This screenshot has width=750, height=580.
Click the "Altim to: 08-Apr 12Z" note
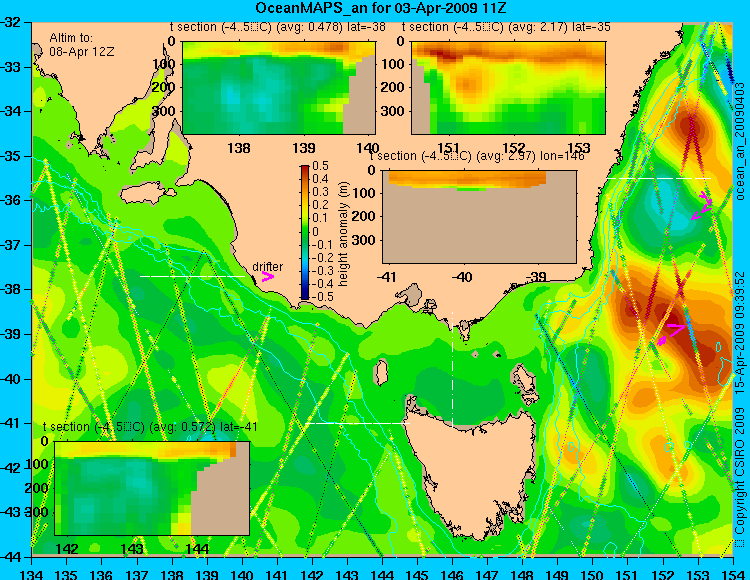tap(81, 45)
